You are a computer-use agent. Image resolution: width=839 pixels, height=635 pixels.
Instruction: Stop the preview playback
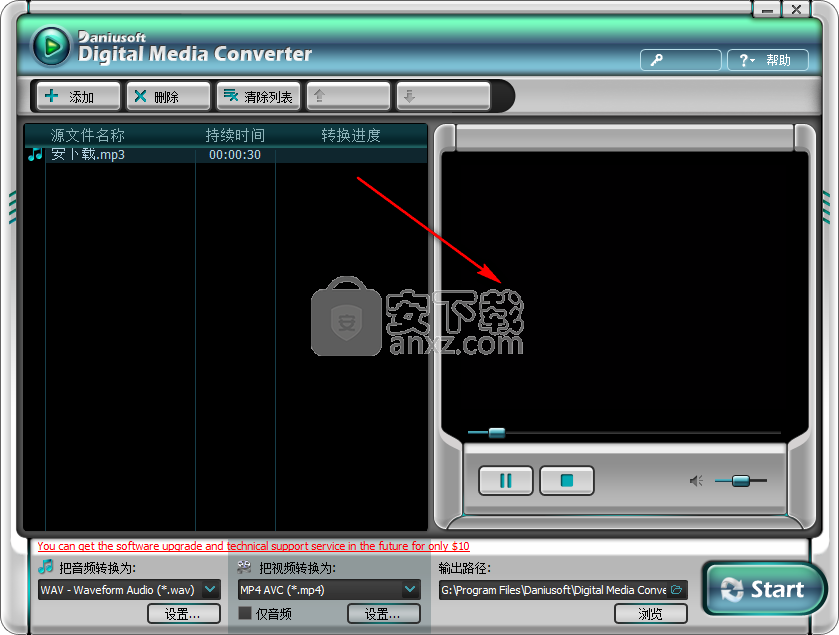point(567,481)
